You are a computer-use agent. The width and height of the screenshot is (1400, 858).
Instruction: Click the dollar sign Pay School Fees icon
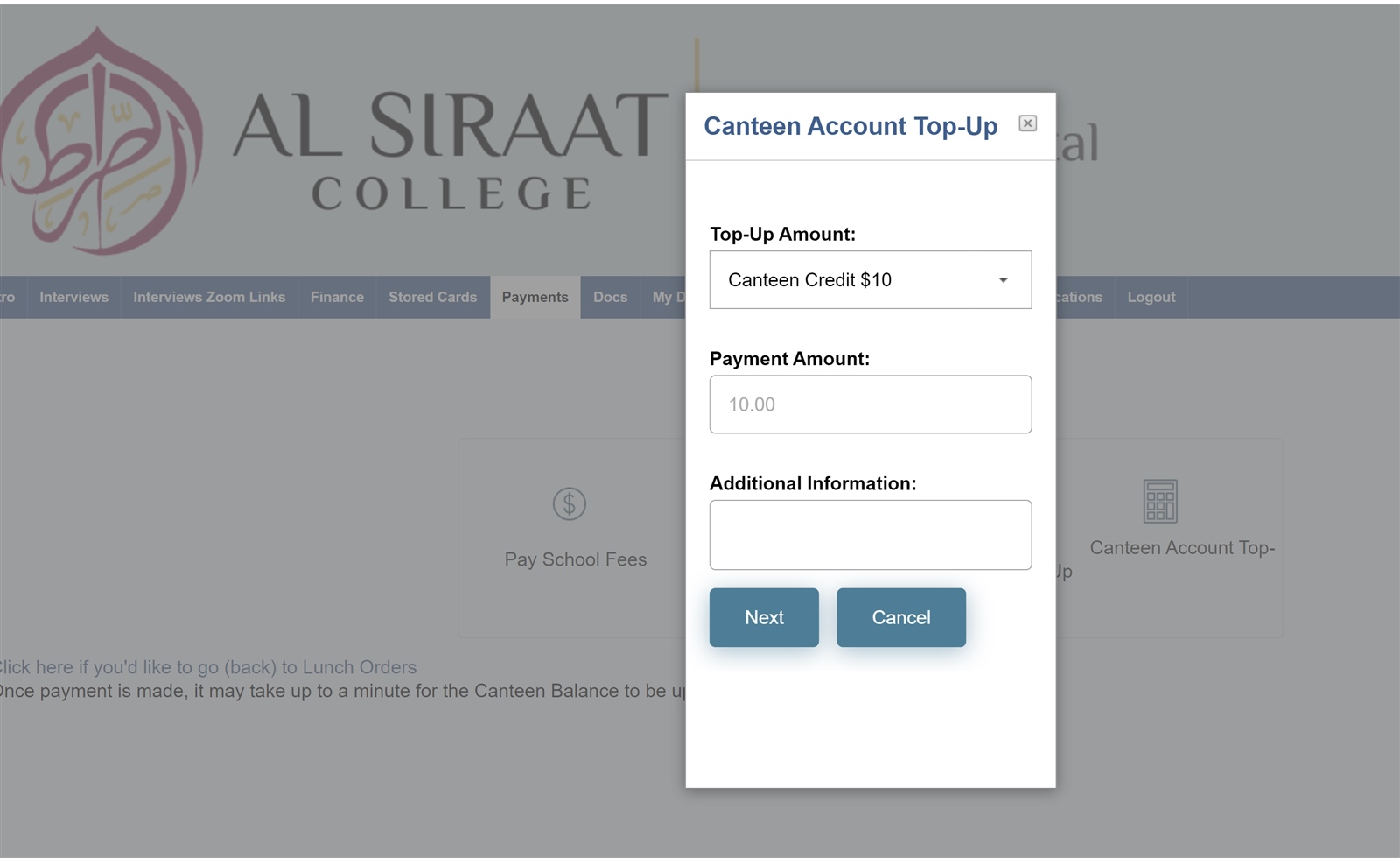[x=569, y=503]
